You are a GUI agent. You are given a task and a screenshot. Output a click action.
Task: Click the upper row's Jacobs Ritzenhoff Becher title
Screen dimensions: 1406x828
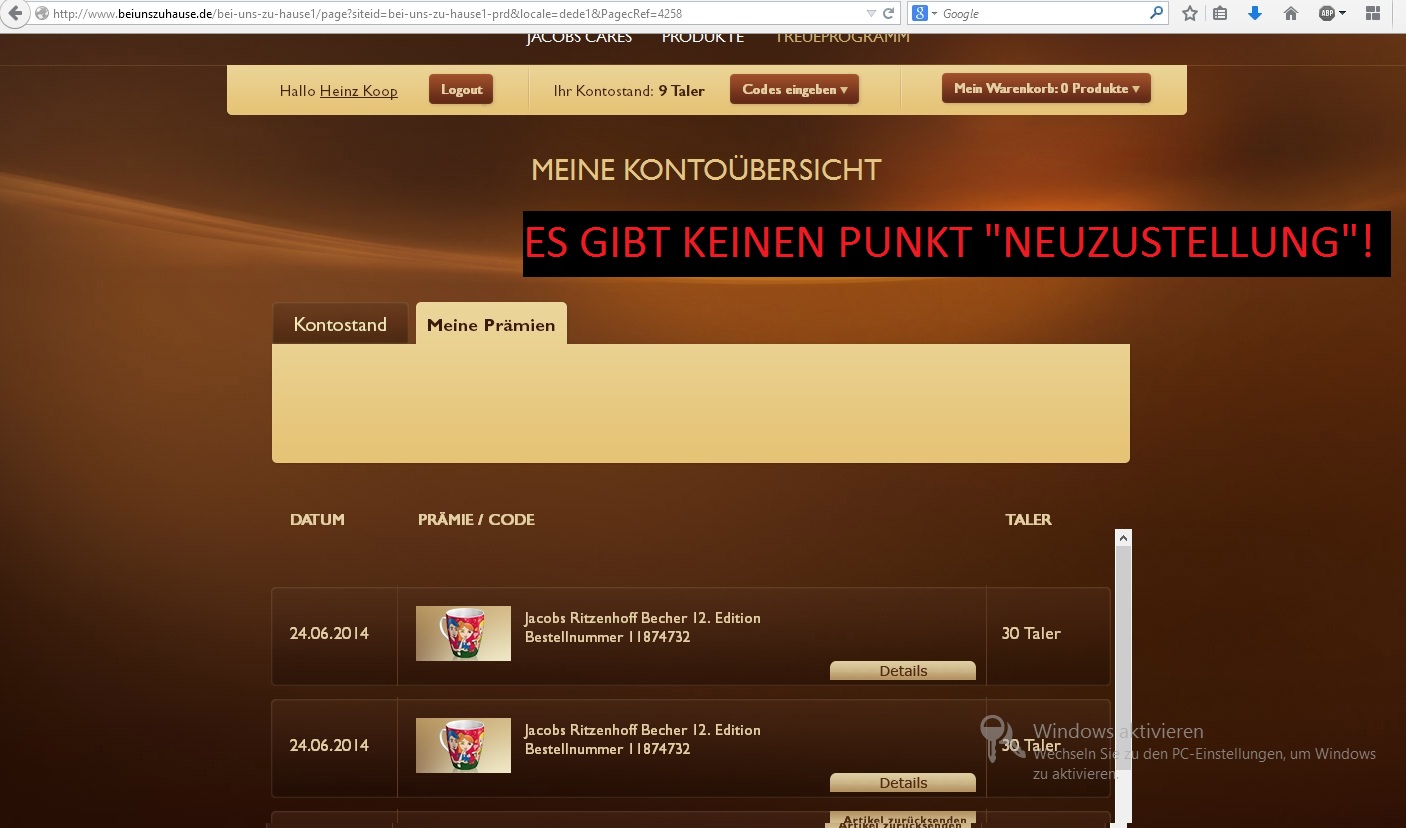click(x=643, y=618)
